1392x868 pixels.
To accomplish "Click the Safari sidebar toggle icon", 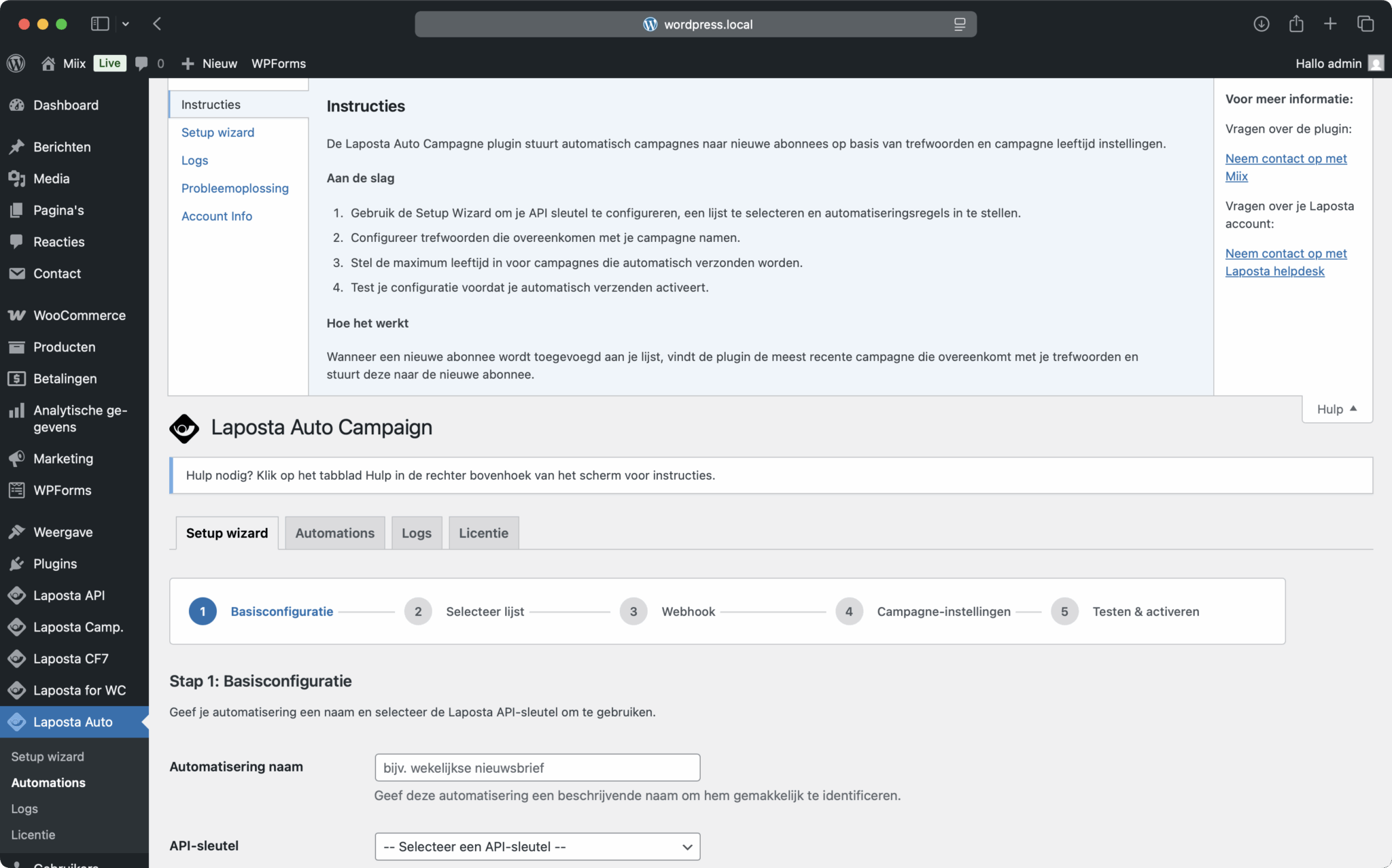I will pyautogui.click(x=100, y=24).
